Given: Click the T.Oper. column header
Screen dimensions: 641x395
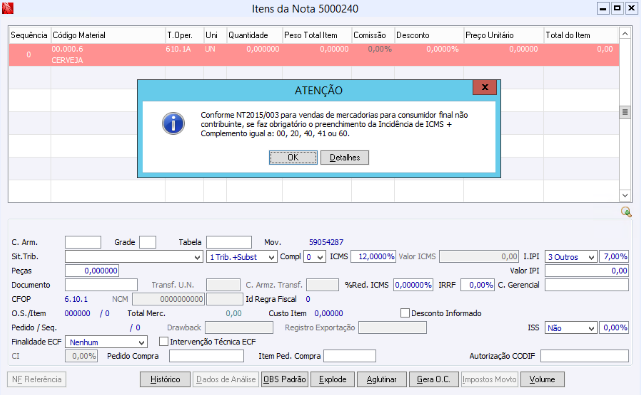Looking at the screenshot, I should click(184, 35).
